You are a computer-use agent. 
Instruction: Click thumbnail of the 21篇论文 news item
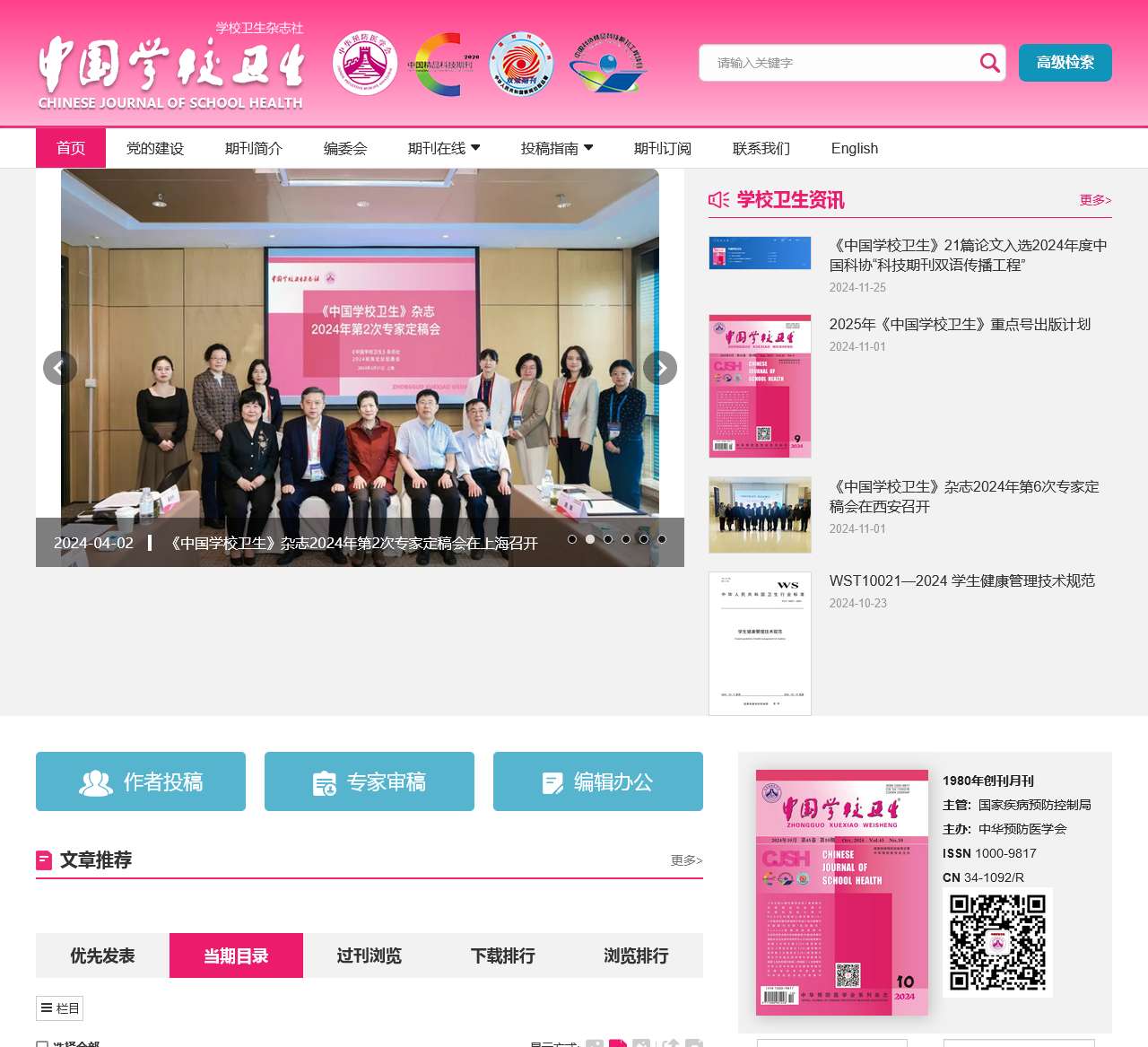click(760, 253)
